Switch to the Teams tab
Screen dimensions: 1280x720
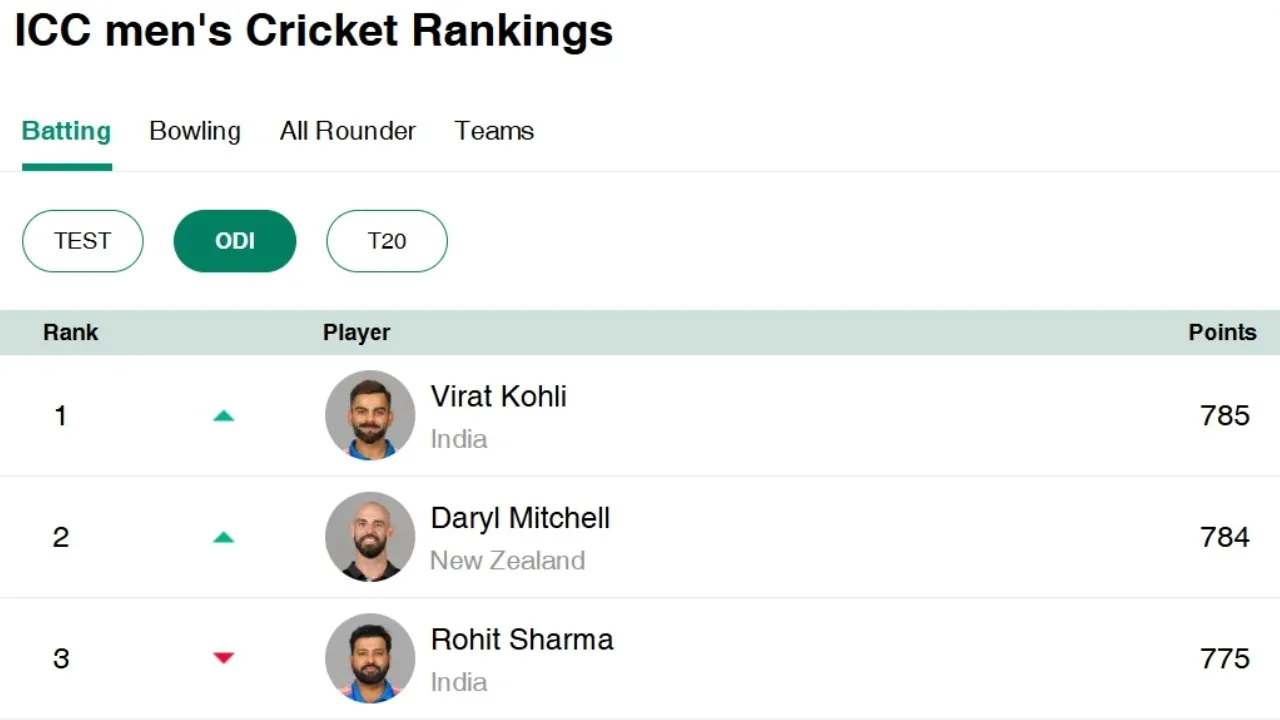click(x=494, y=131)
